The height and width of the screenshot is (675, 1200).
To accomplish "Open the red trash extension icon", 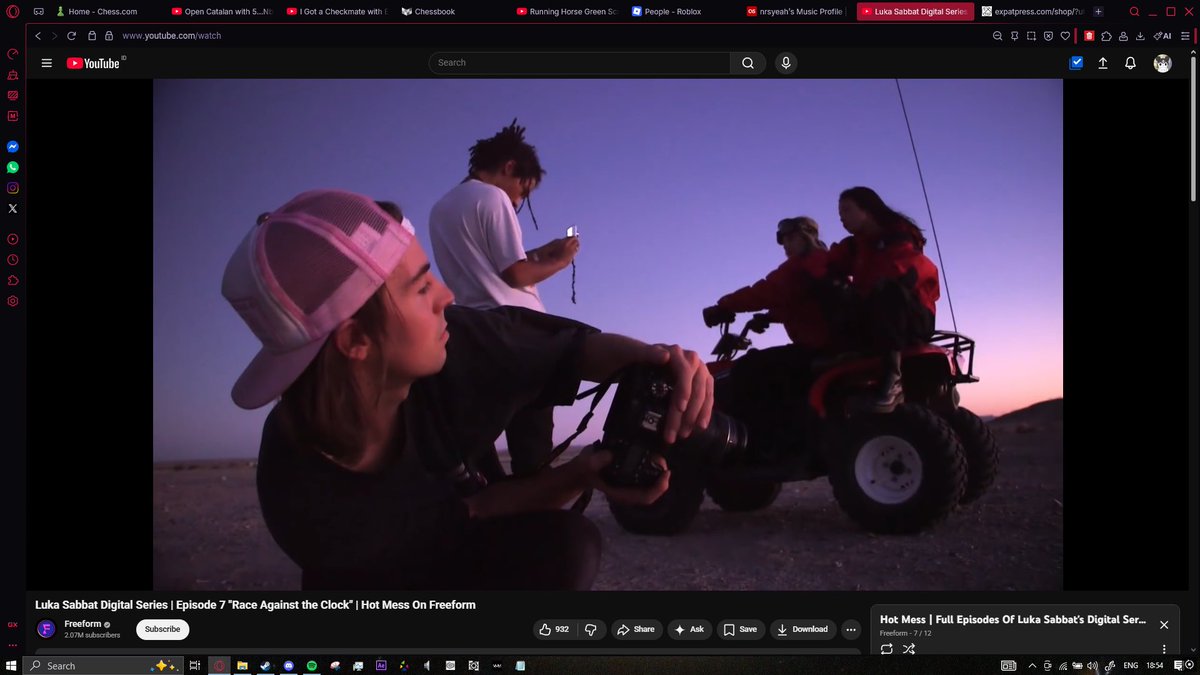I will coord(1089,35).
